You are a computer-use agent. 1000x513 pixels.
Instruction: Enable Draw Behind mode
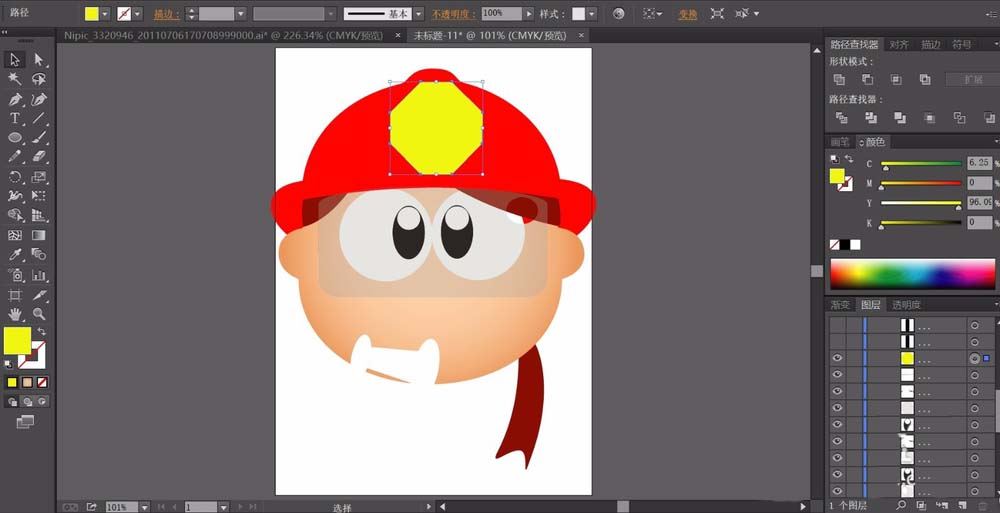(27, 402)
